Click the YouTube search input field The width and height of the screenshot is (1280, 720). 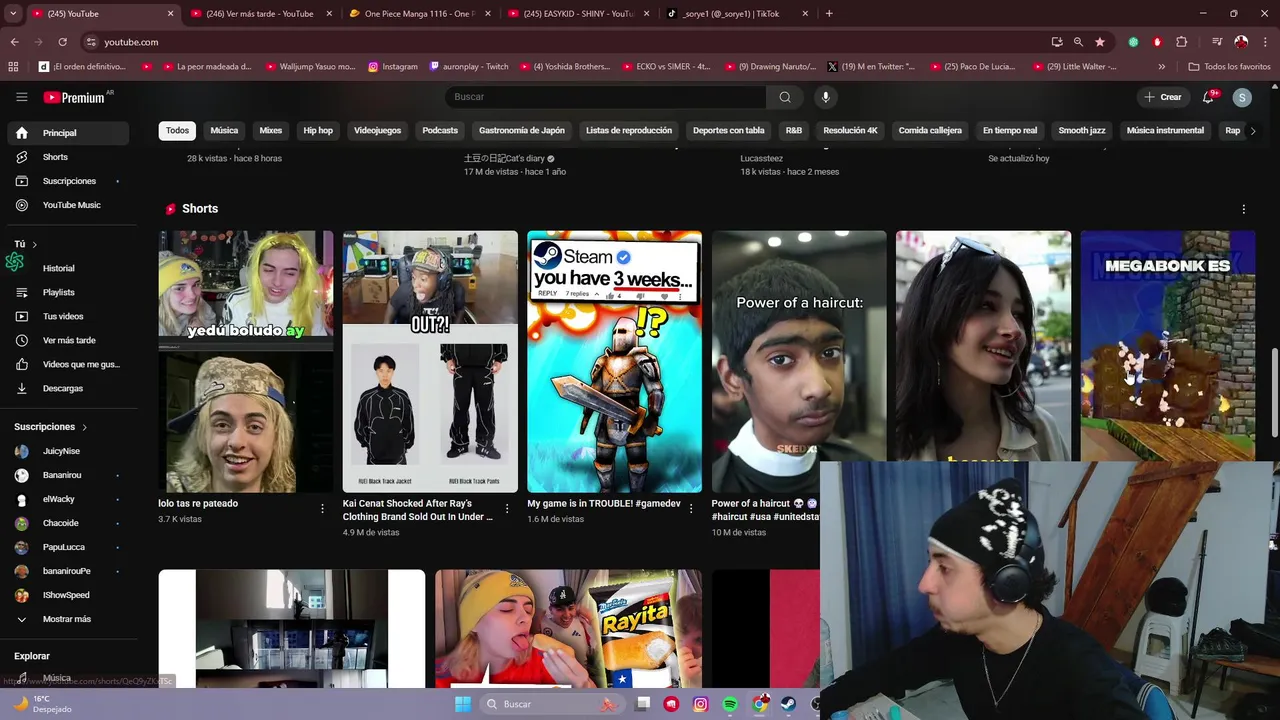[x=606, y=97]
